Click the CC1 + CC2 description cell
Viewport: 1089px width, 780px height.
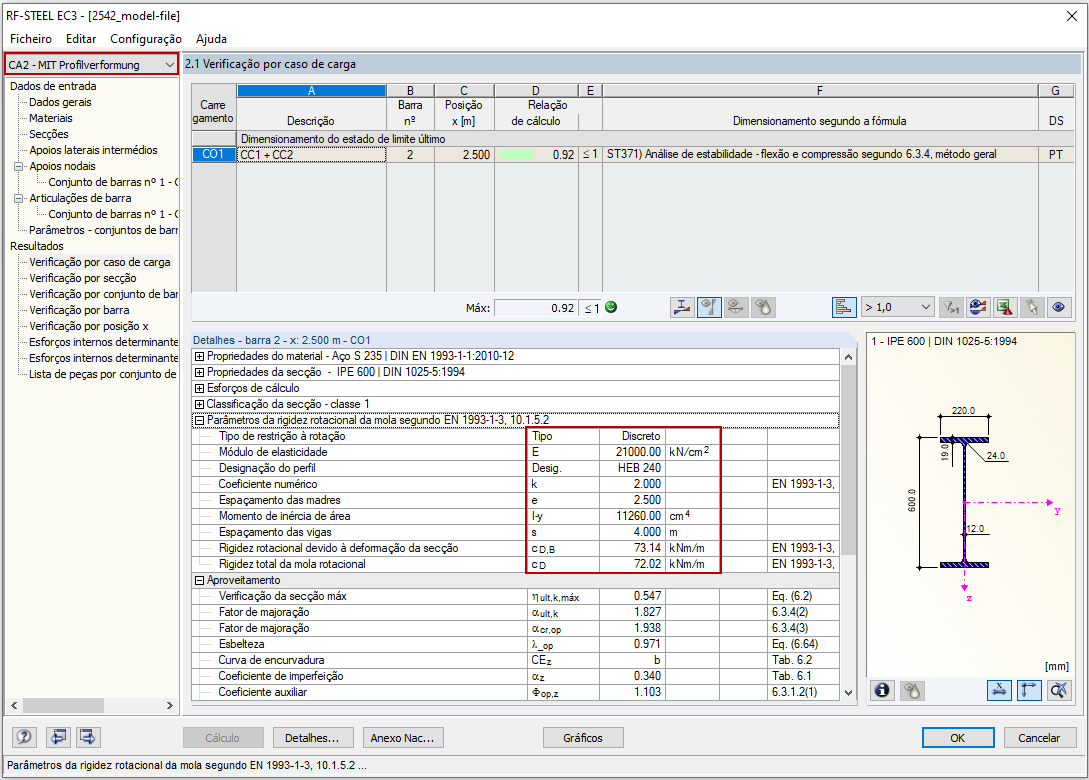pyautogui.click(x=311, y=154)
